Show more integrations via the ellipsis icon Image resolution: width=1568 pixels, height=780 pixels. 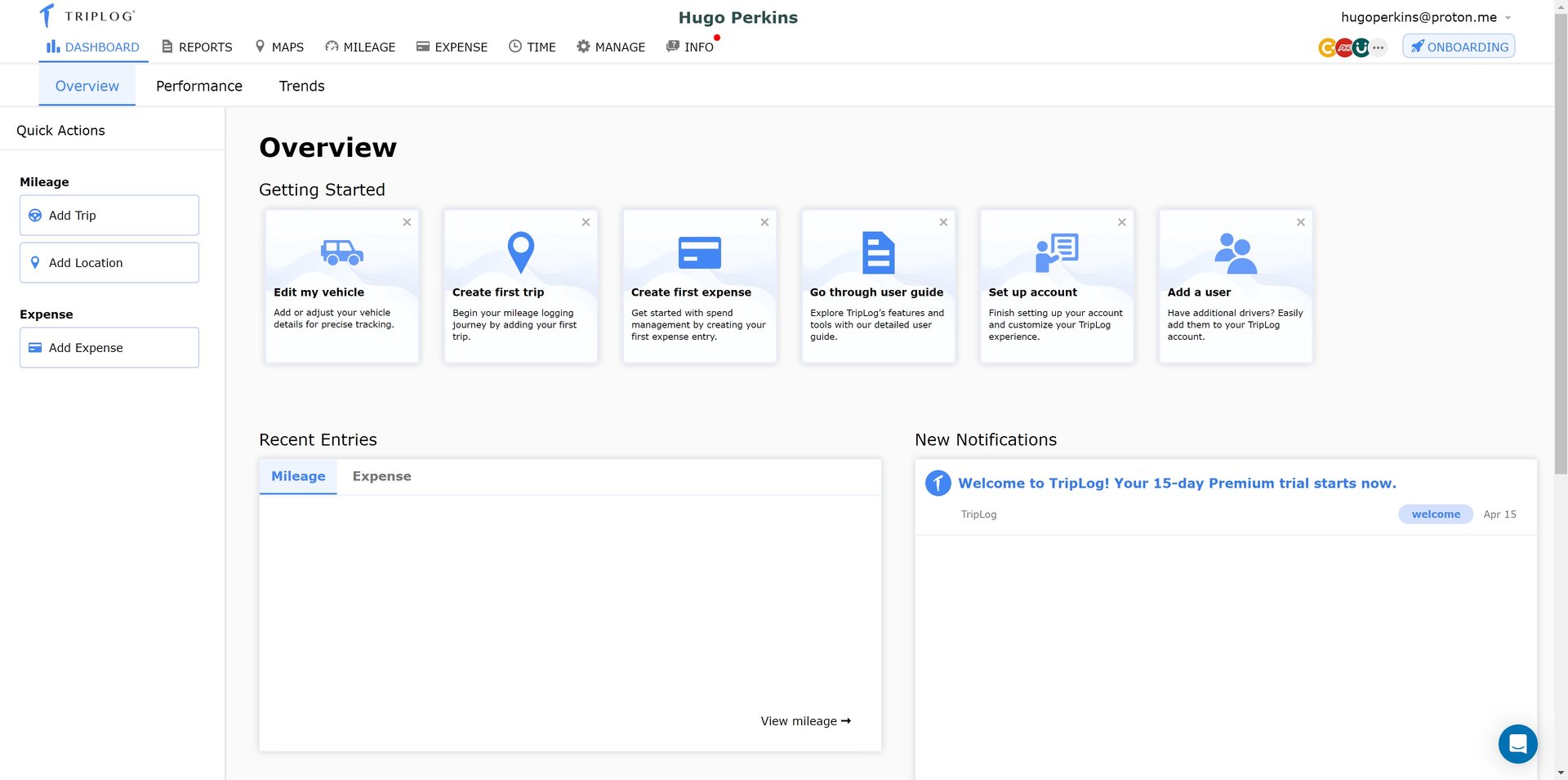[1379, 47]
